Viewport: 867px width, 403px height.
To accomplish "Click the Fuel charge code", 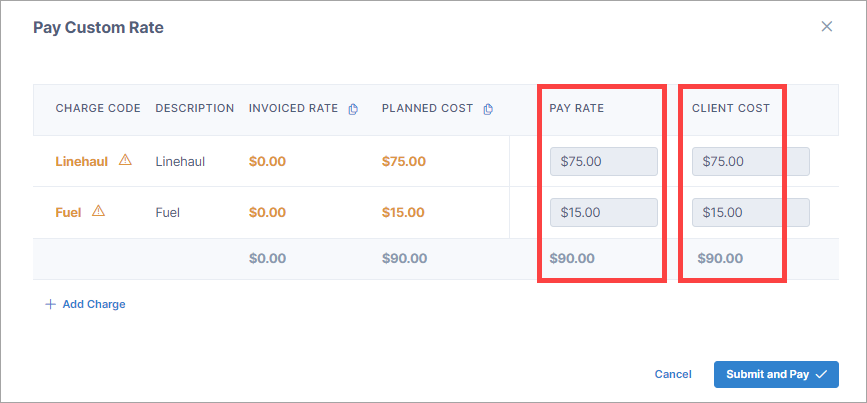I will 69,212.
